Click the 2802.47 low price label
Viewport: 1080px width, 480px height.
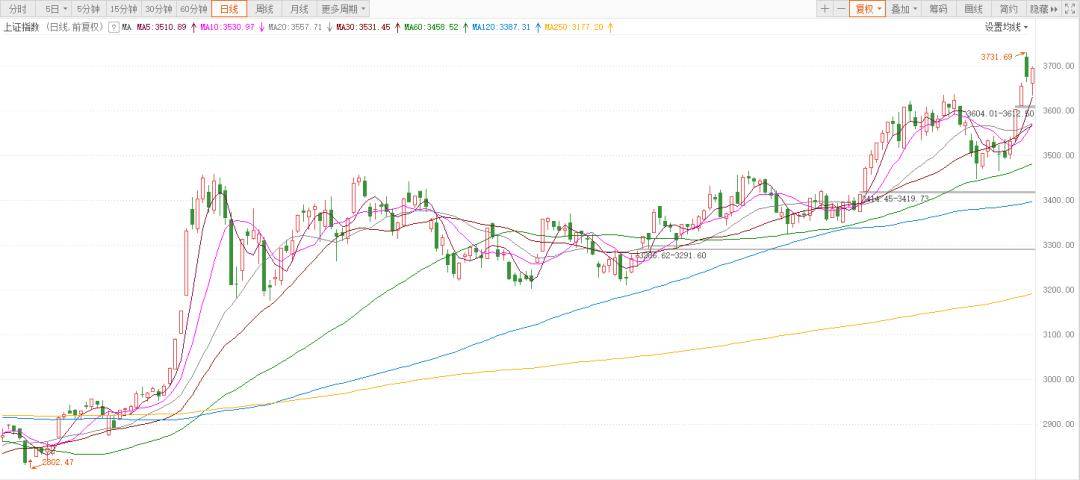pos(57,462)
